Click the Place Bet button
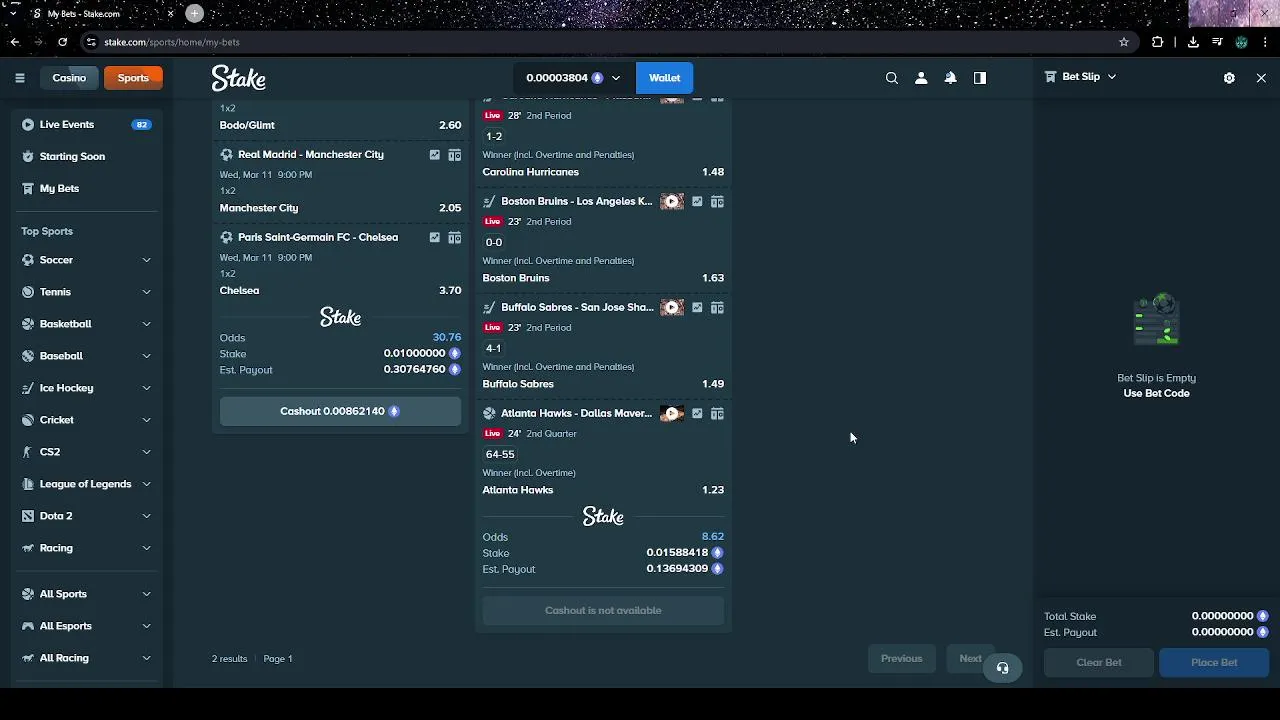Screen dimensions: 1280x720 (1214, 662)
